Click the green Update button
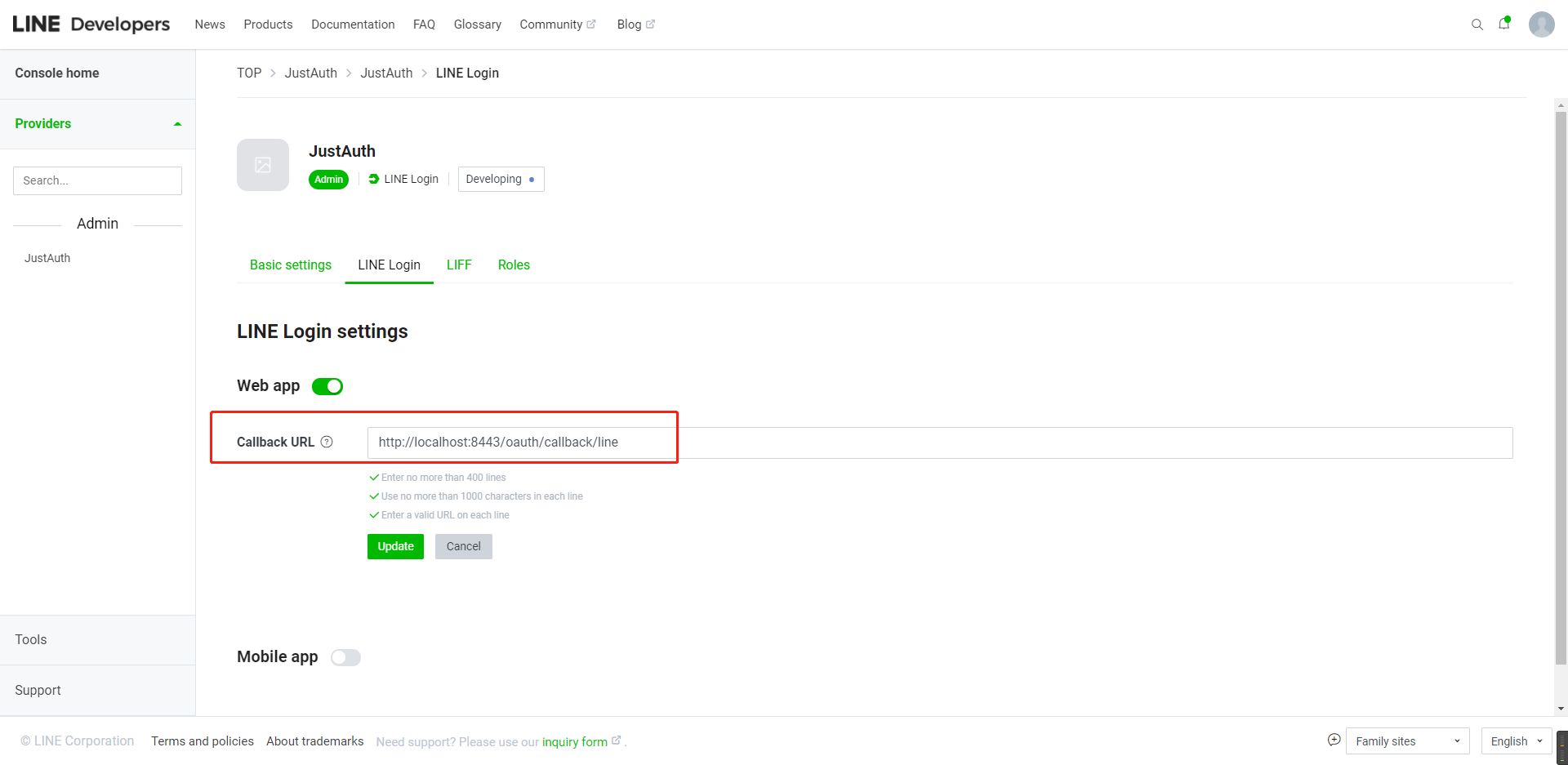1568x765 pixels. tap(395, 546)
